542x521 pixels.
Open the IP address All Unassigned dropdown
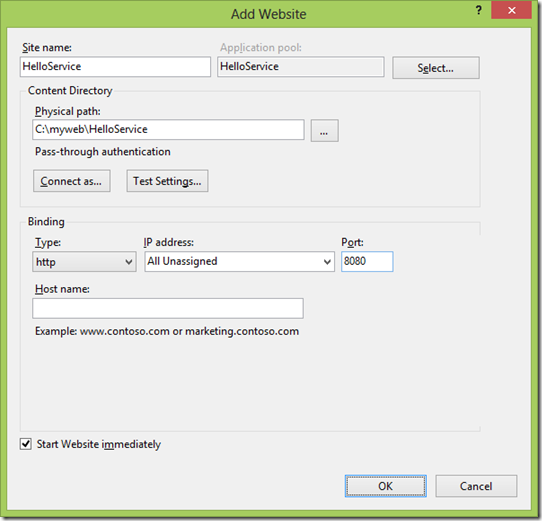(x=240, y=261)
